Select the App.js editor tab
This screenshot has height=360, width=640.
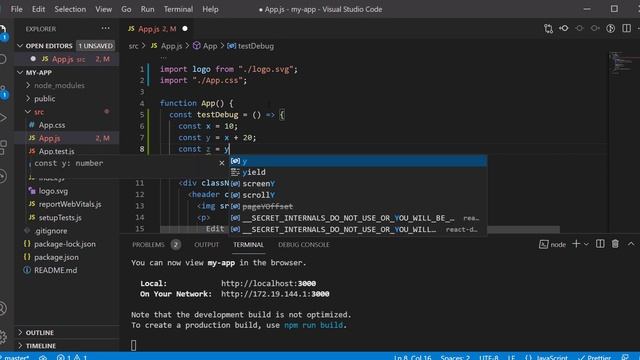pyautogui.click(x=157, y=29)
